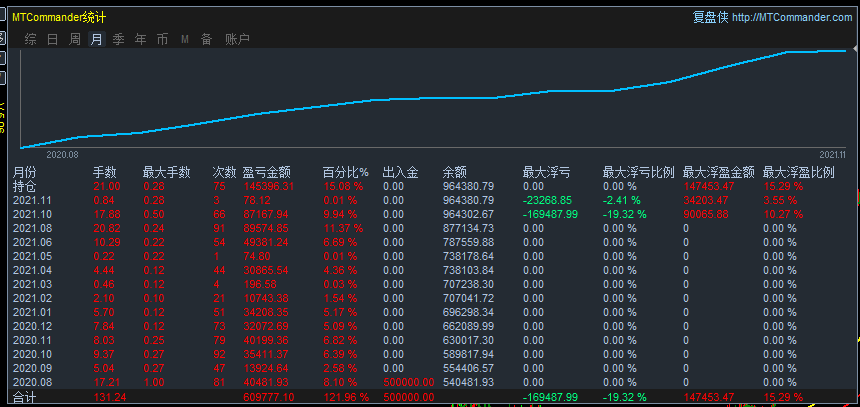Click the 最大浮亏 column header
Image resolution: width=860 pixels, height=407 pixels.
(546, 172)
